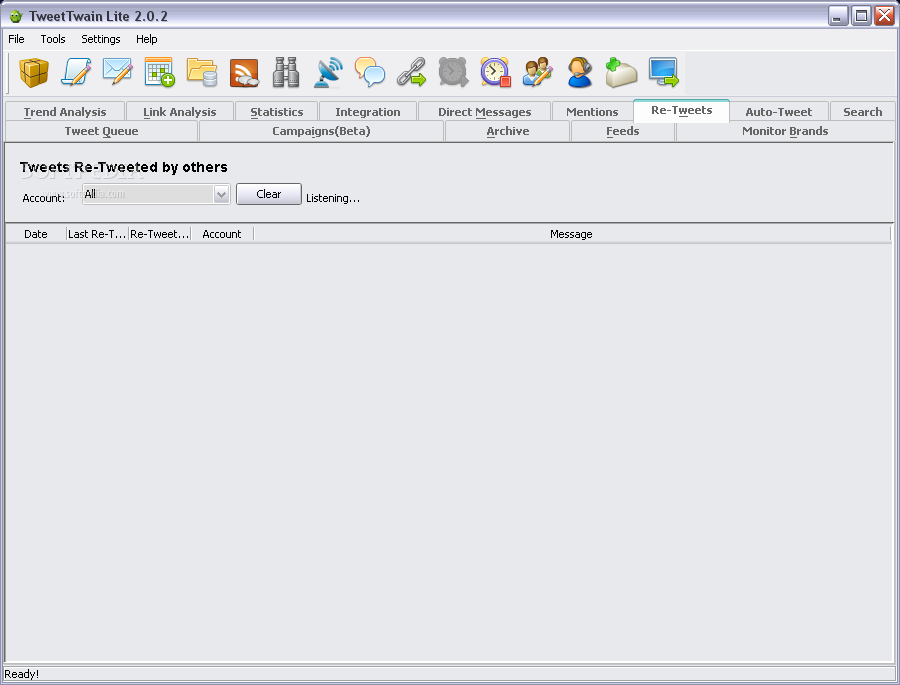Switch to the Search tab
The image size is (900, 685).
[x=862, y=111]
